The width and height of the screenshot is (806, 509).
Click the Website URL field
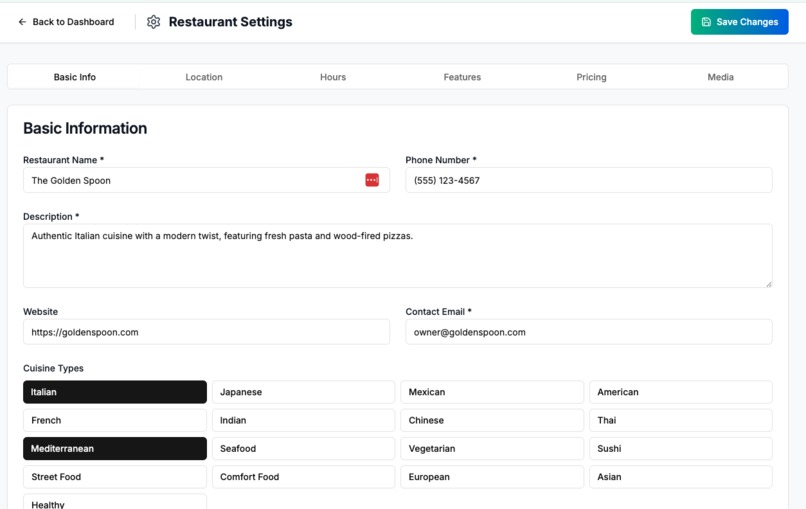coord(206,332)
